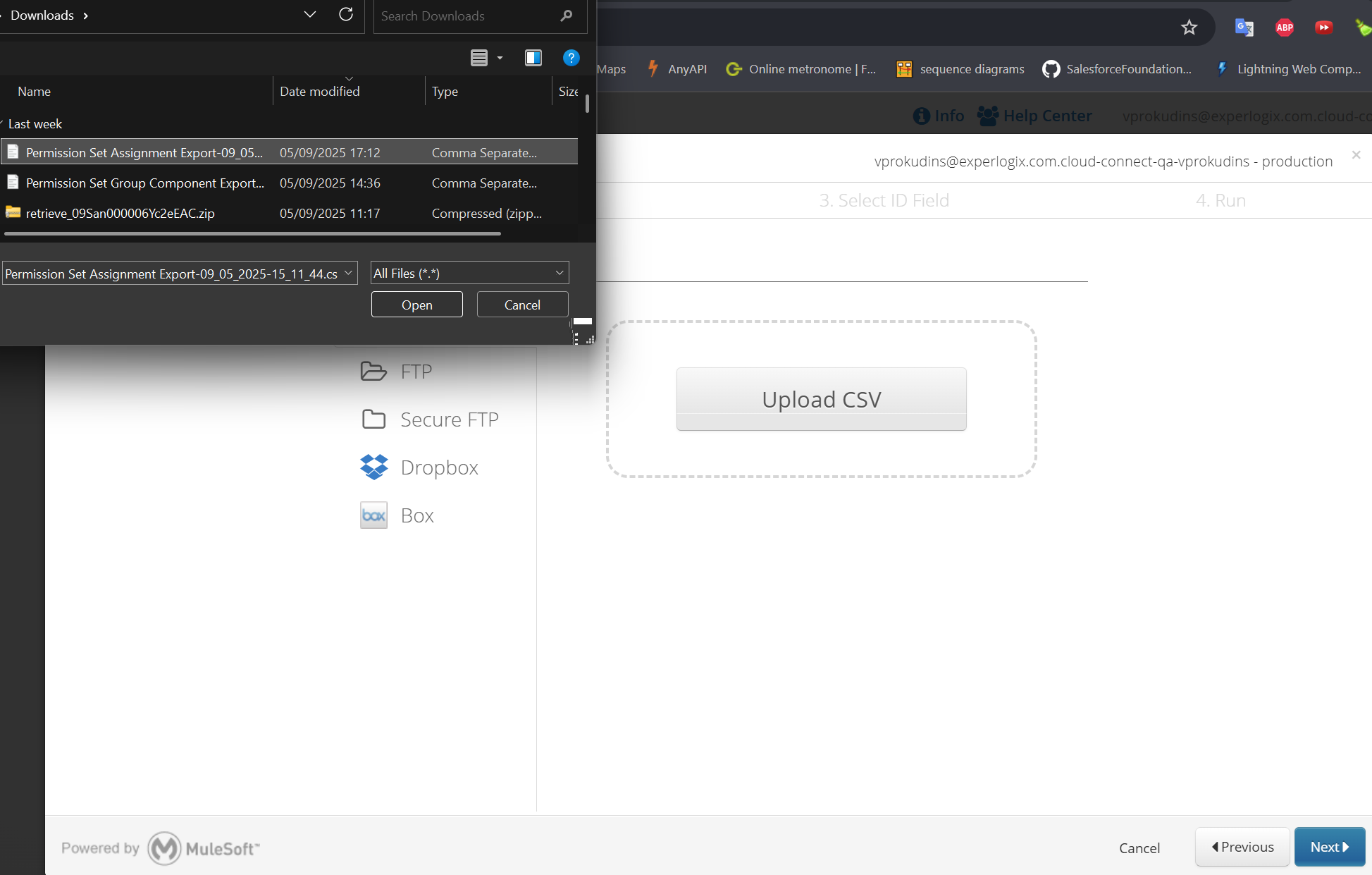Click Open in the file dialog

[x=417, y=305]
